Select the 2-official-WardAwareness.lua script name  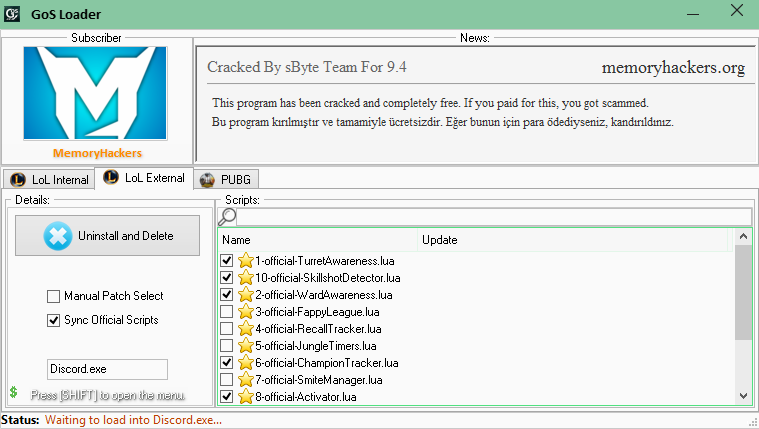(324, 295)
